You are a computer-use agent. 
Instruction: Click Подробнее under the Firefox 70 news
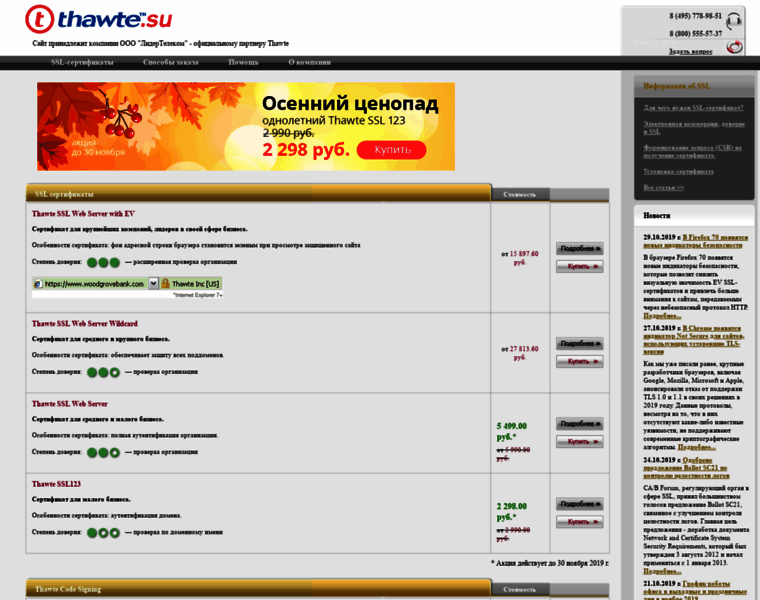coord(663,316)
